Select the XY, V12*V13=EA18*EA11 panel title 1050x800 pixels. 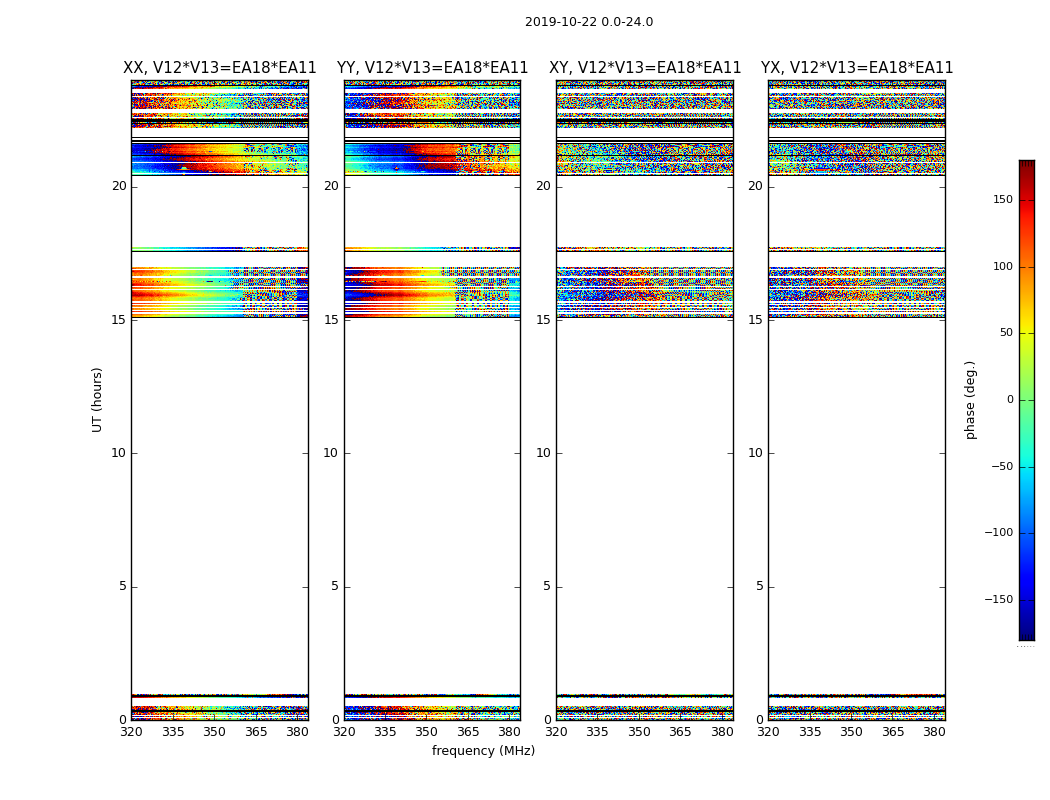(x=645, y=68)
